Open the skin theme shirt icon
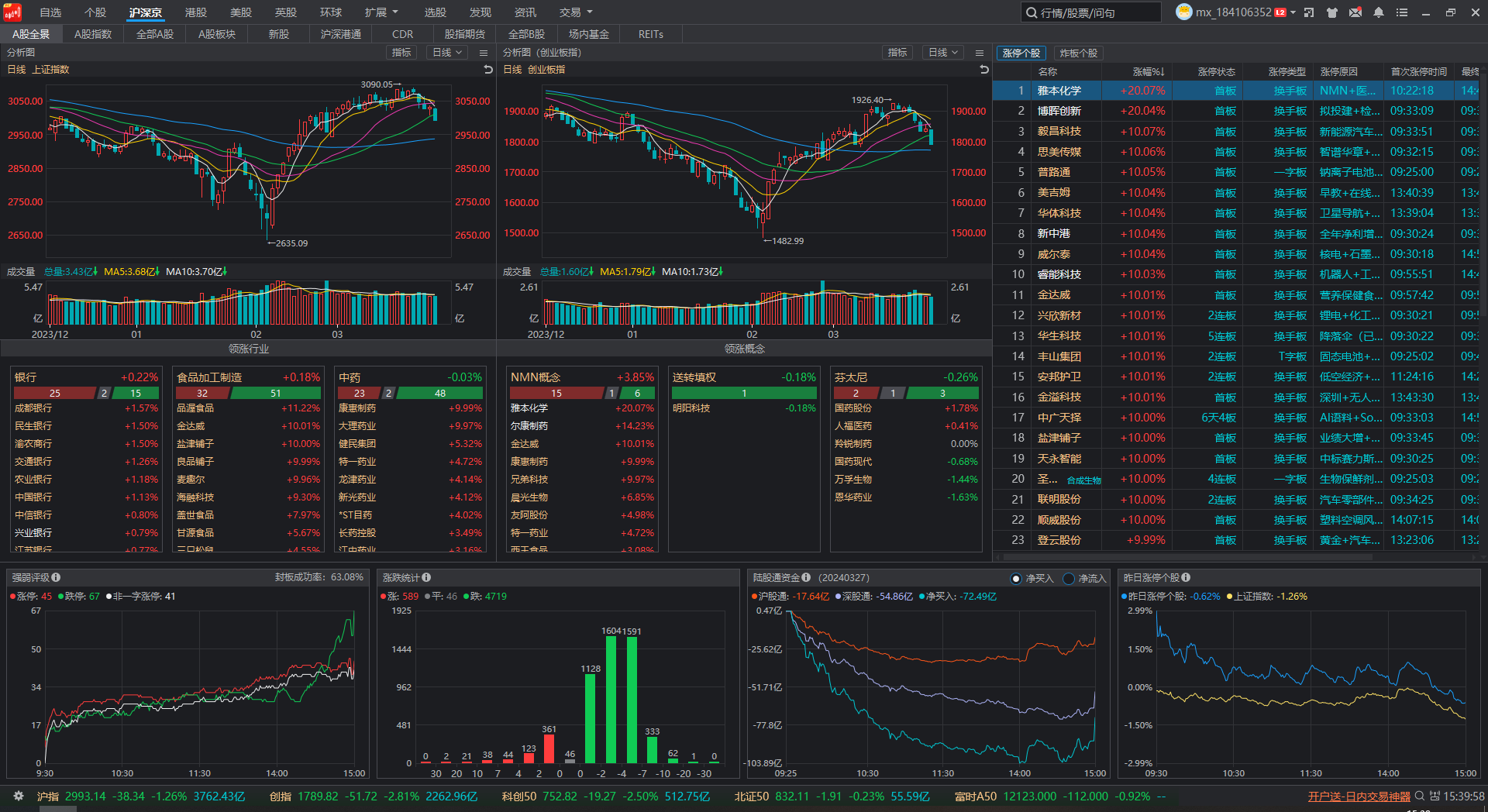 pyautogui.click(x=1332, y=12)
